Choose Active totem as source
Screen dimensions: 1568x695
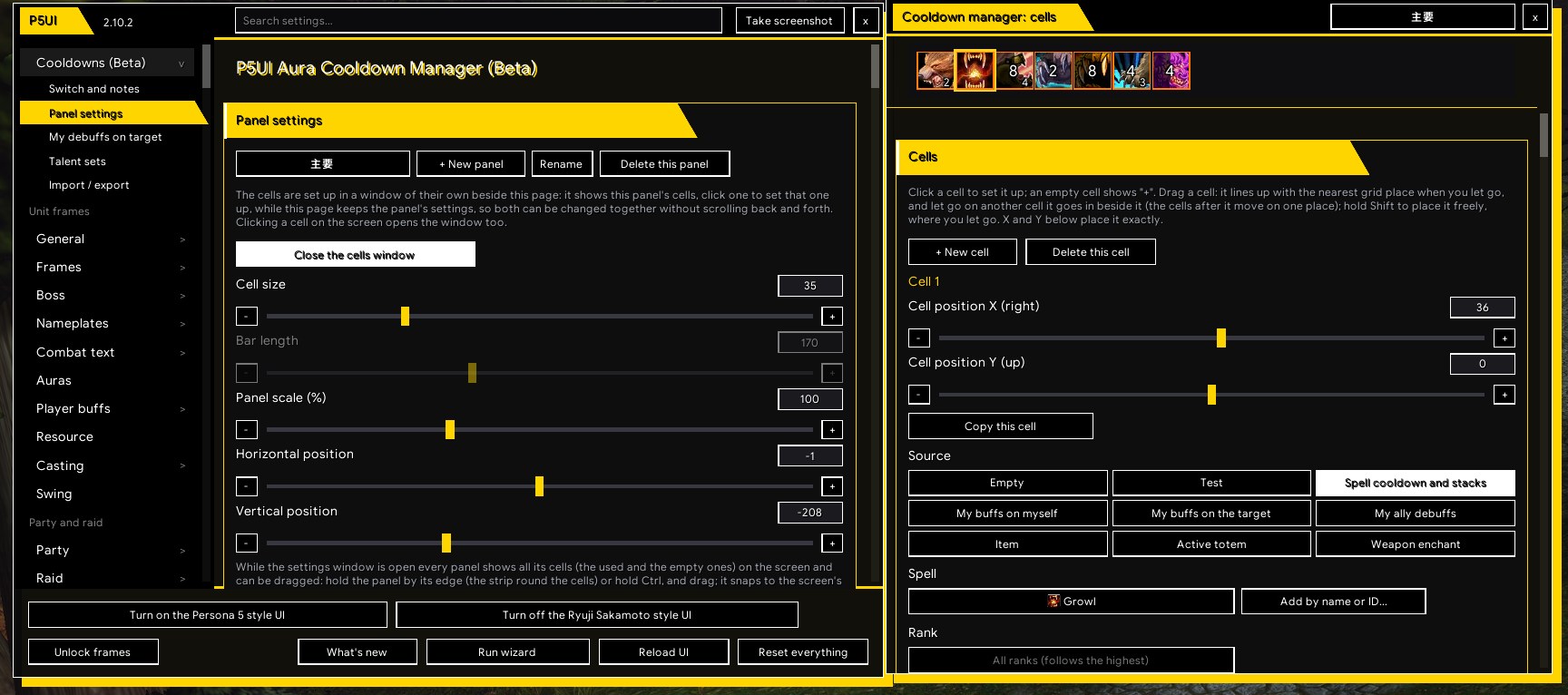(1211, 544)
